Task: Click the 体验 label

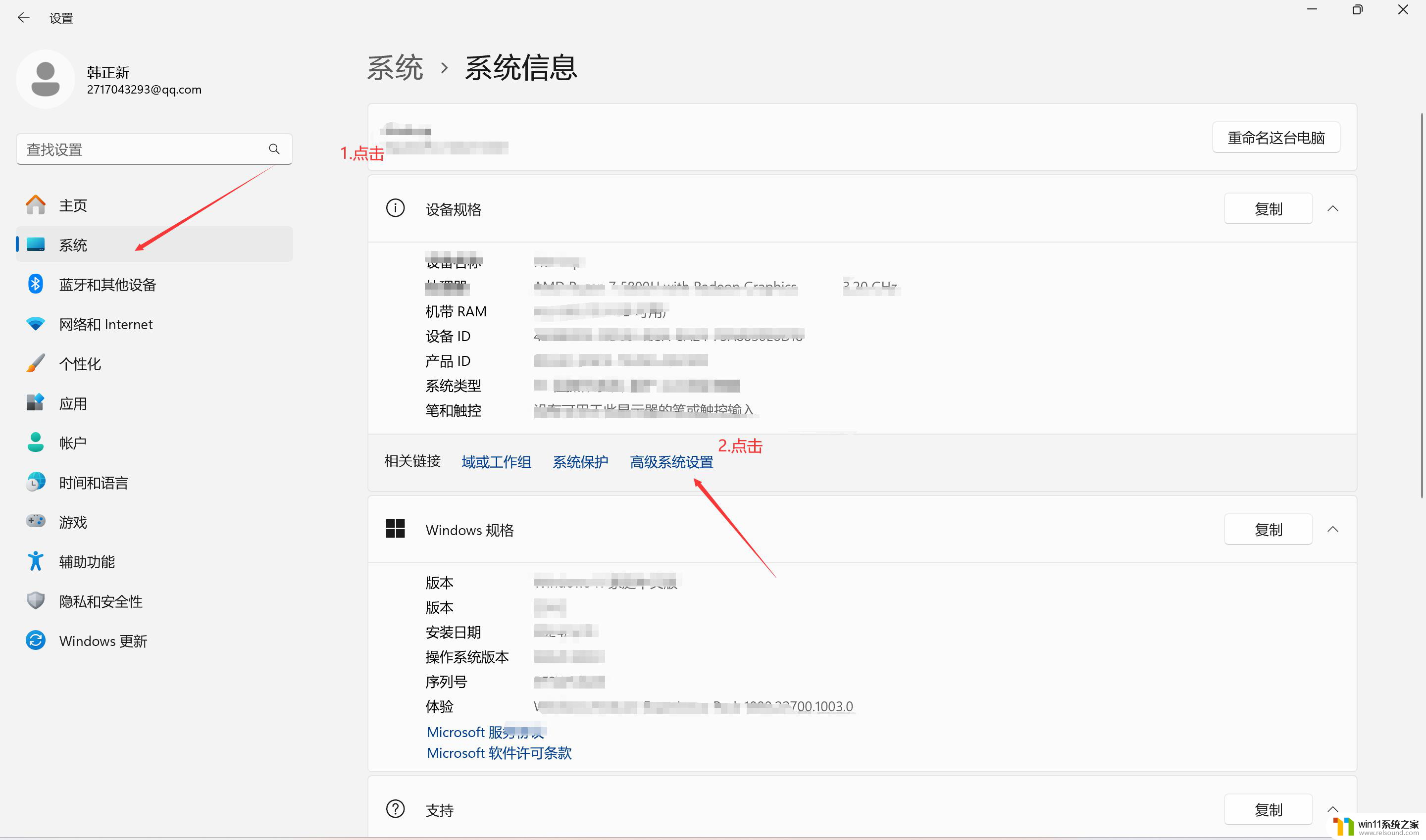Action: [439, 706]
